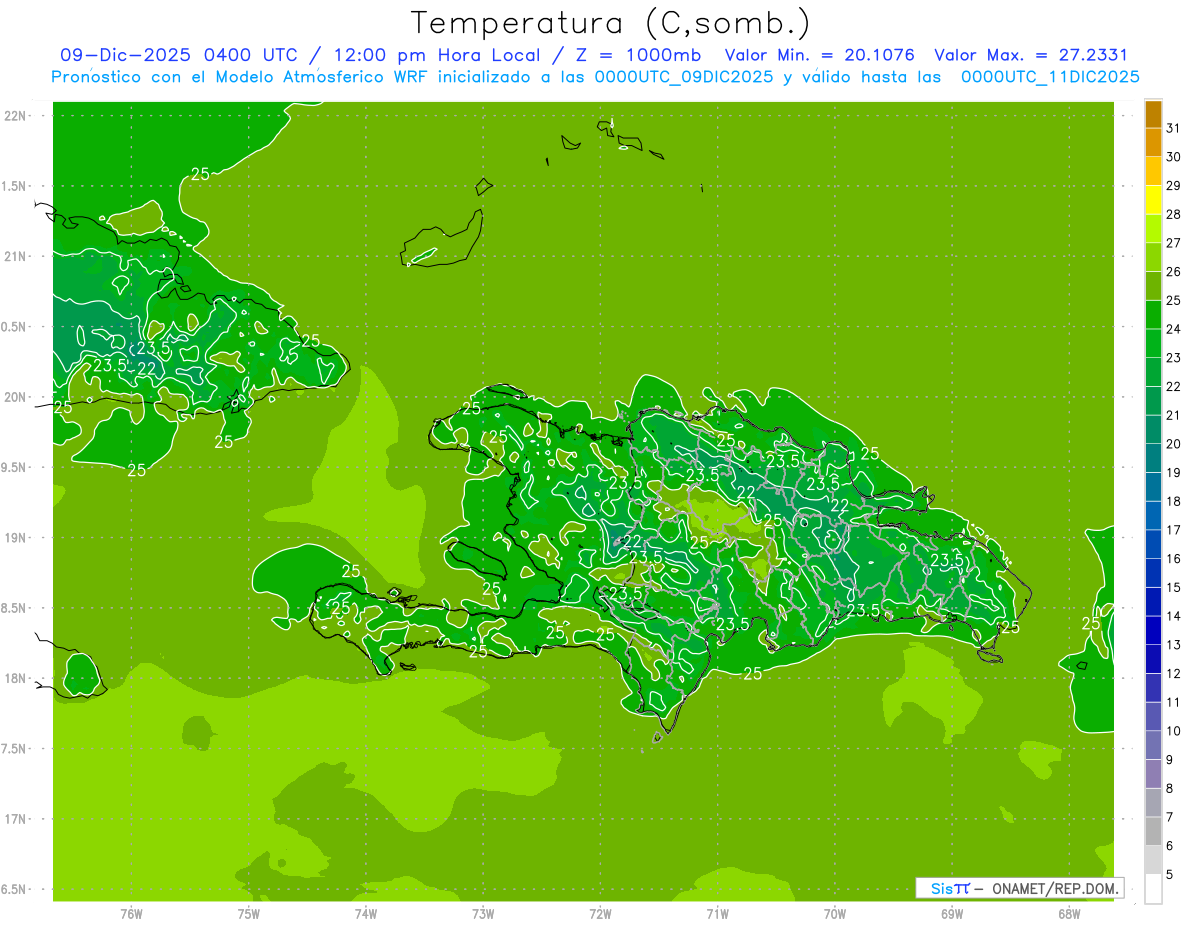Click the '7.5N' latitude axis label
The width and height of the screenshot is (1200, 927).
(x=13, y=748)
